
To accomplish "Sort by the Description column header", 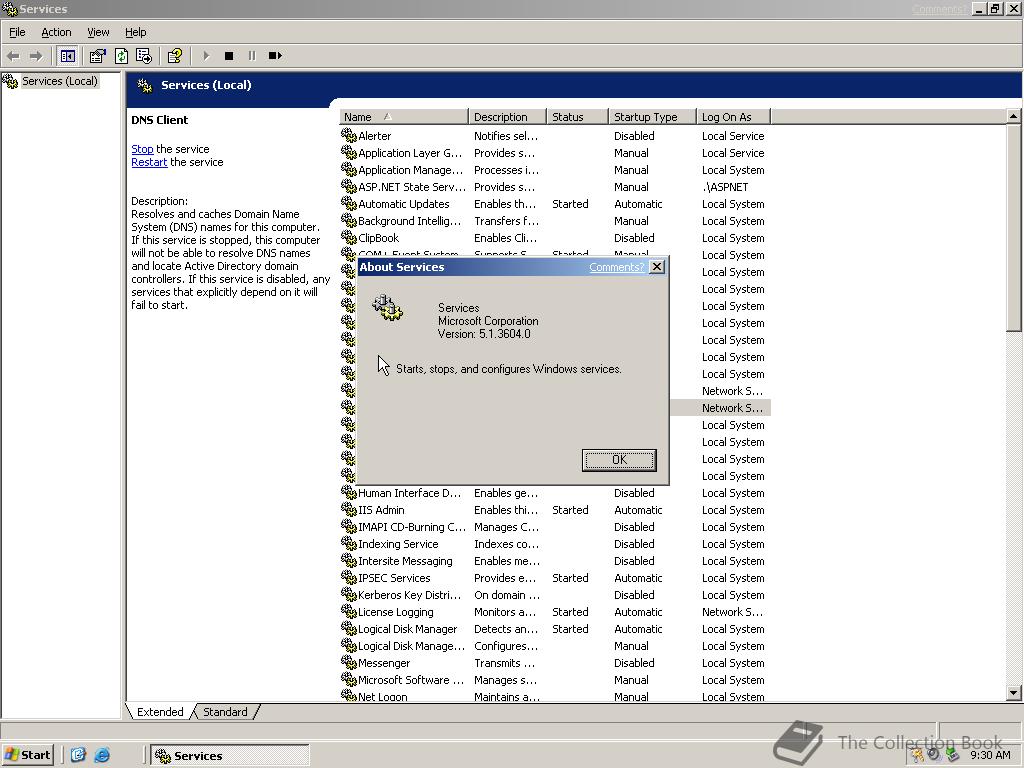I will click(507, 117).
